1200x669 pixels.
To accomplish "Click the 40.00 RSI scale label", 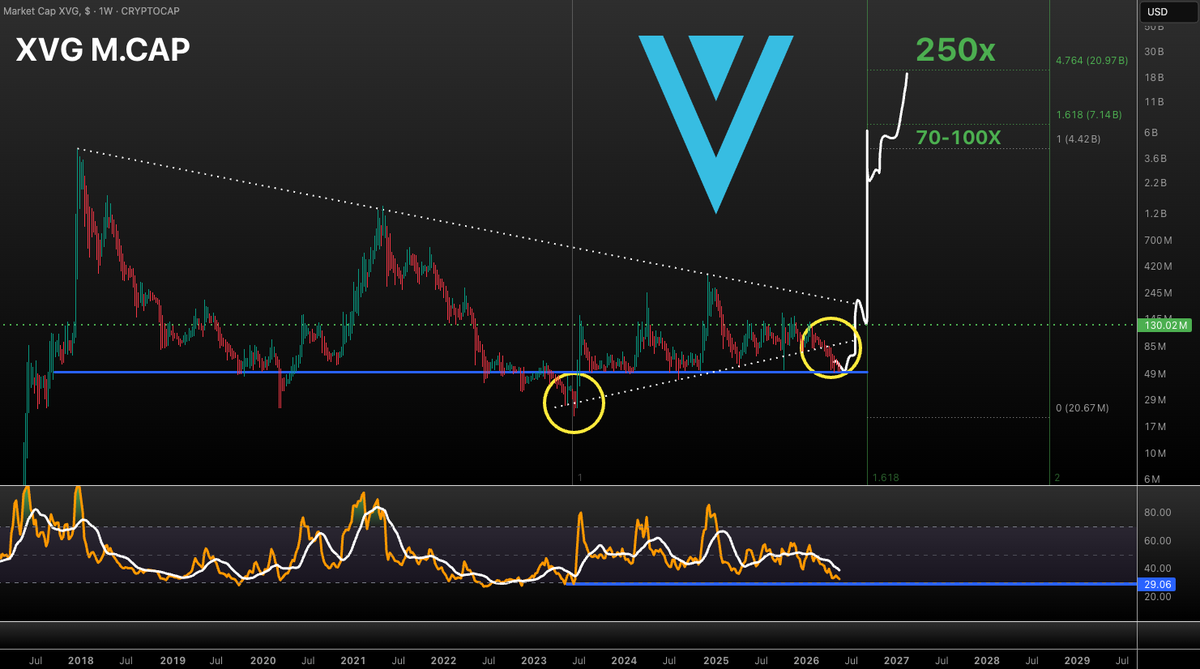I will (1158, 568).
